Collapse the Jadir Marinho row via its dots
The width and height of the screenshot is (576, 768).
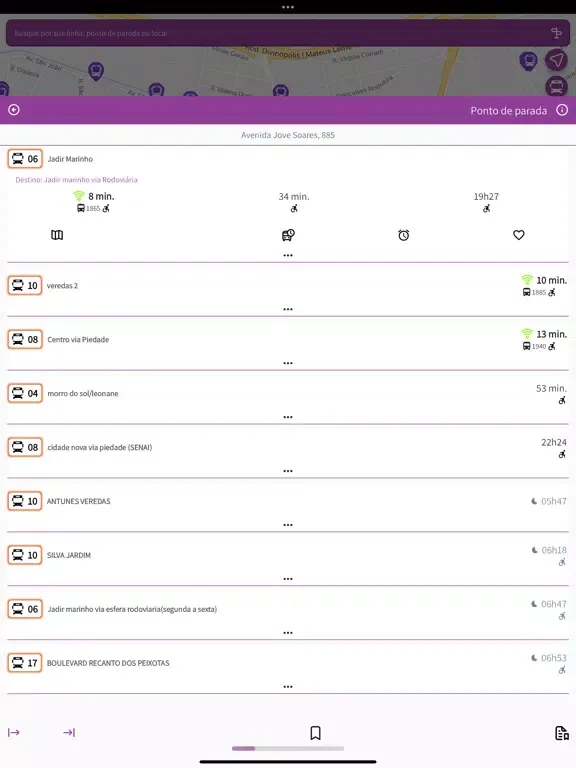tap(288, 255)
